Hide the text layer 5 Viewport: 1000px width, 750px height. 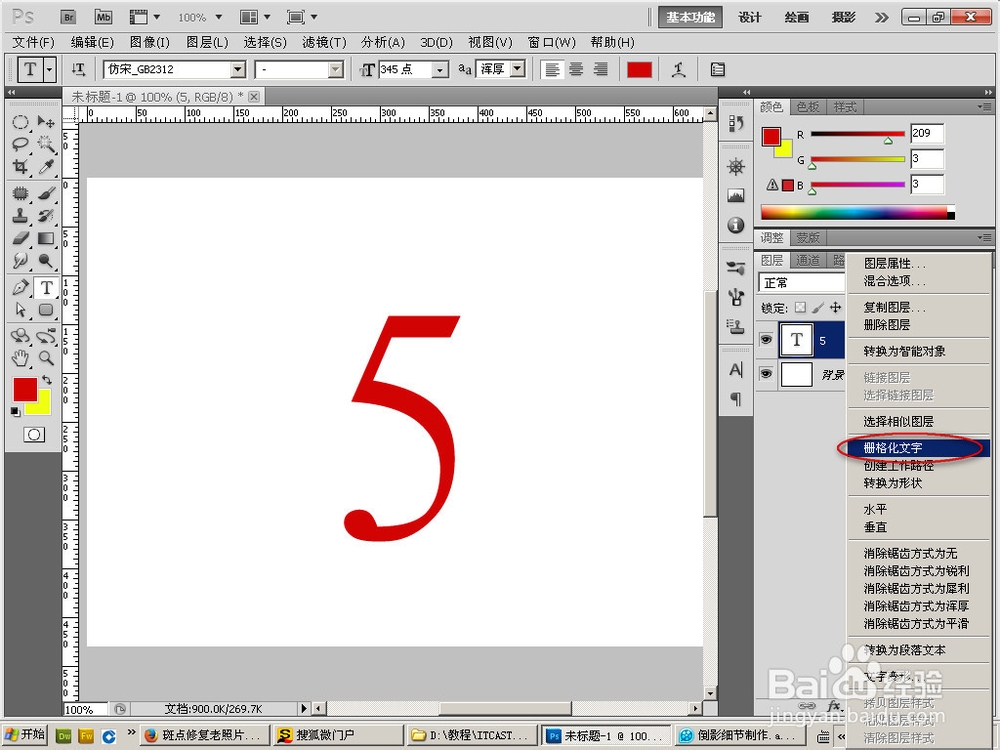pyautogui.click(x=766, y=340)
